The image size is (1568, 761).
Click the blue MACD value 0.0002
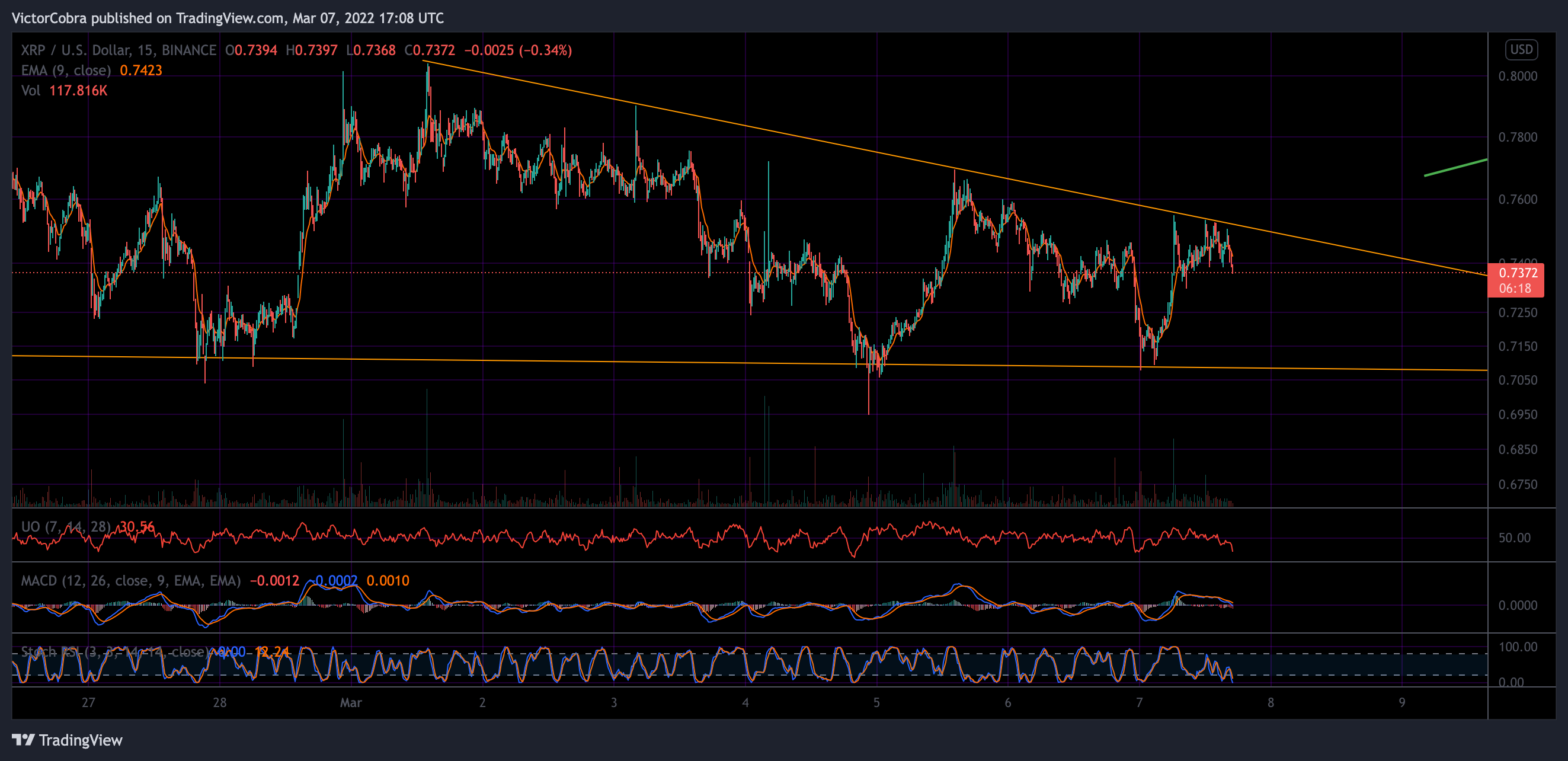click(333, 580)
